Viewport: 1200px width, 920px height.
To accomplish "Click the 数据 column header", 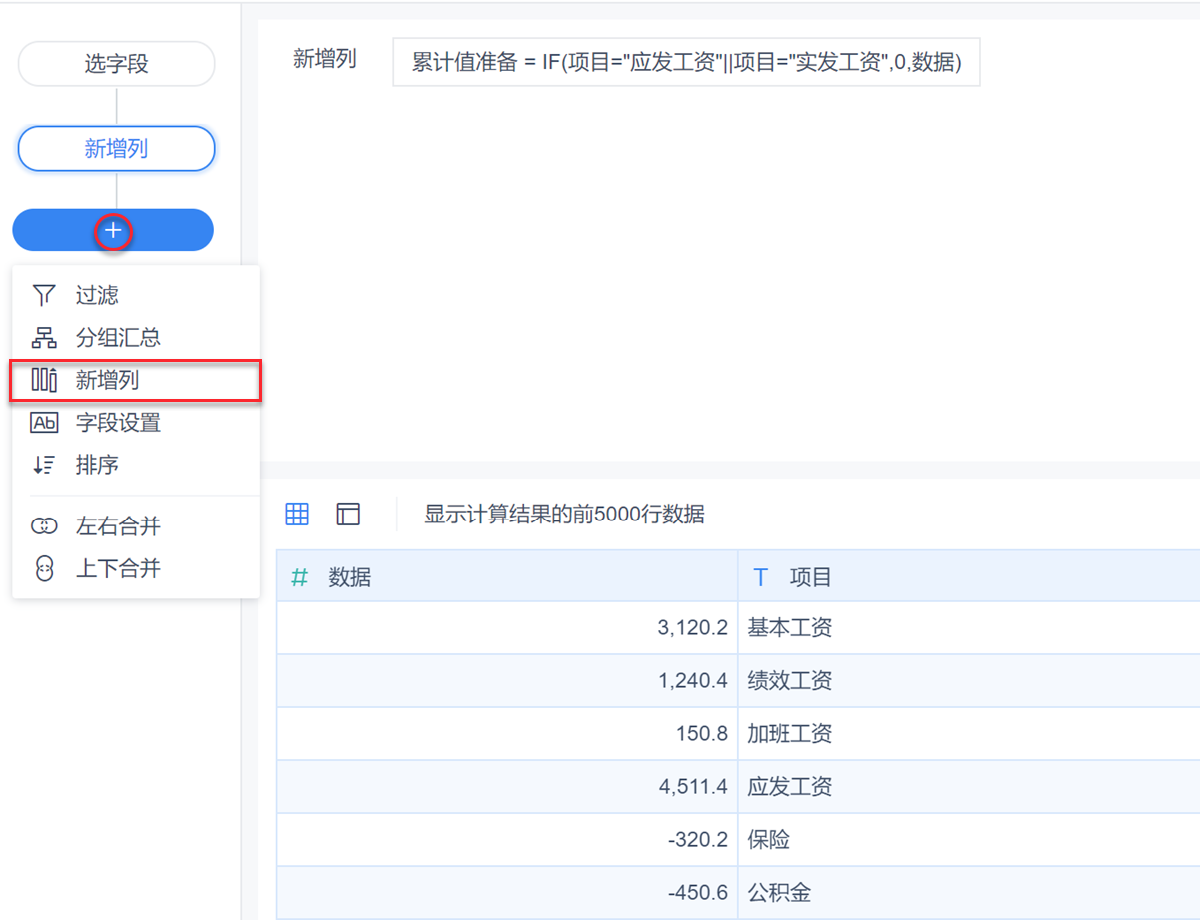I will (x=507, y=576).
